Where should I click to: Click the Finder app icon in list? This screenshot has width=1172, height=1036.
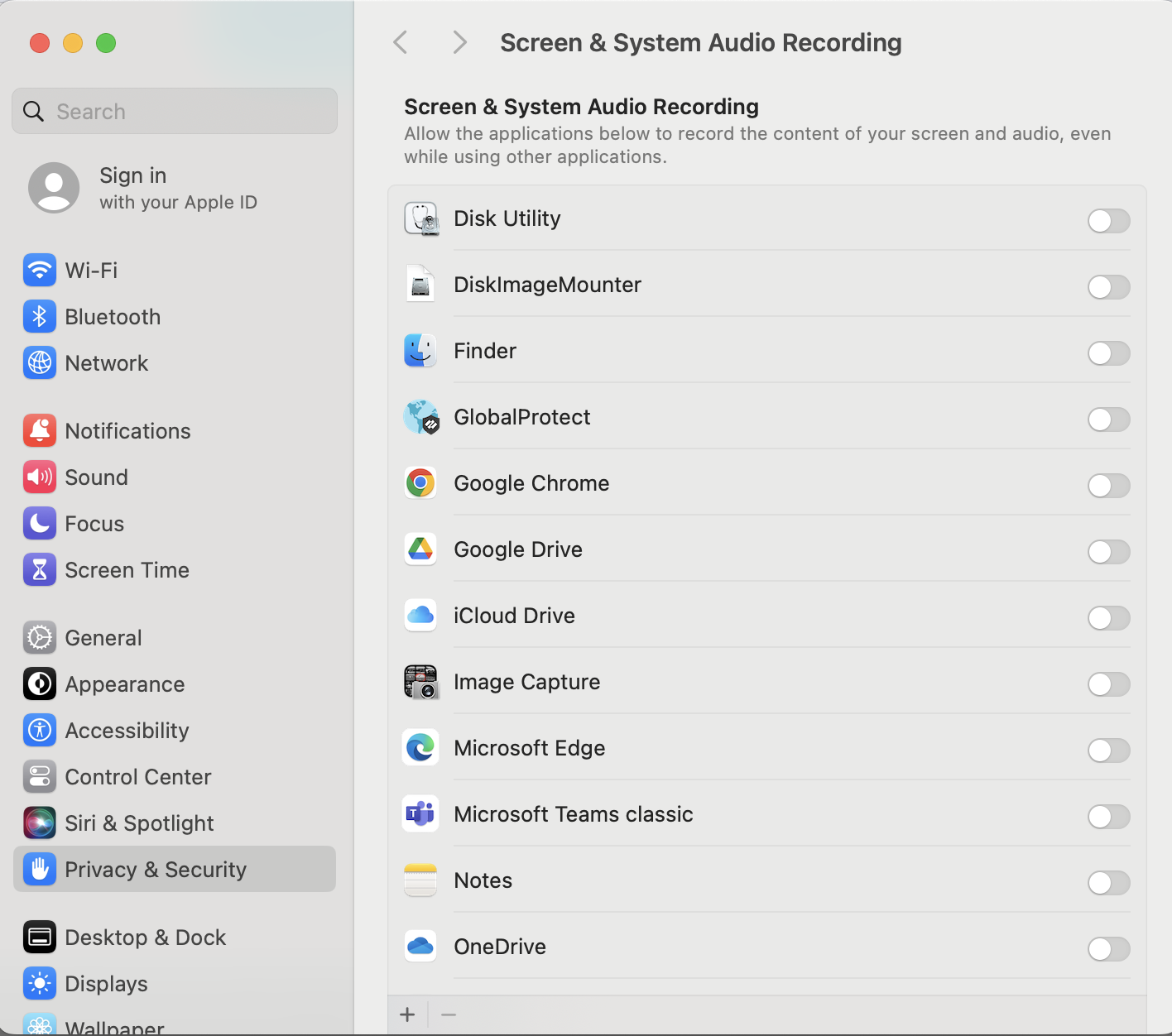click(x=420, y=351)
